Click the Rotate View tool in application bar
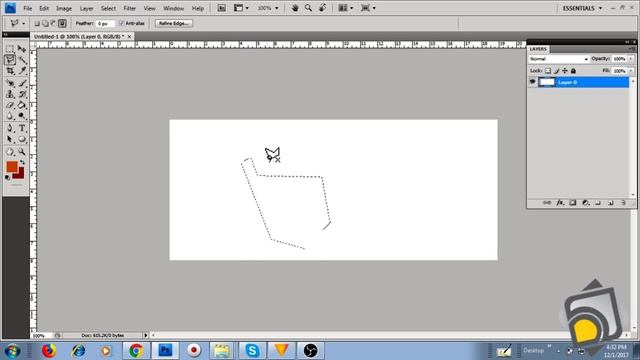The height and width of the screenshot is (360, 640). (322, 8)
